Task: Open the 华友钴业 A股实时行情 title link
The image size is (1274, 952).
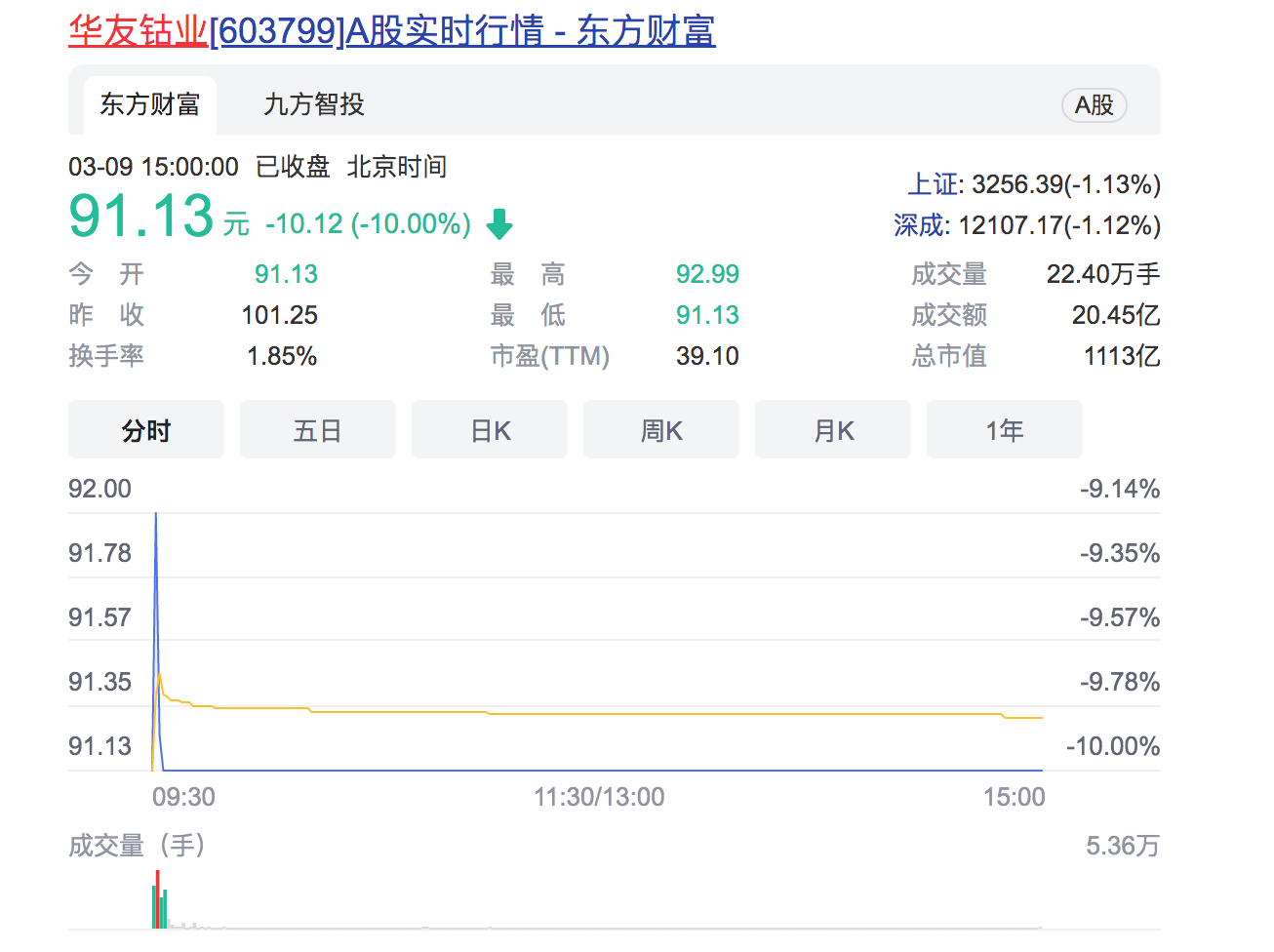Action: point(391,31)
